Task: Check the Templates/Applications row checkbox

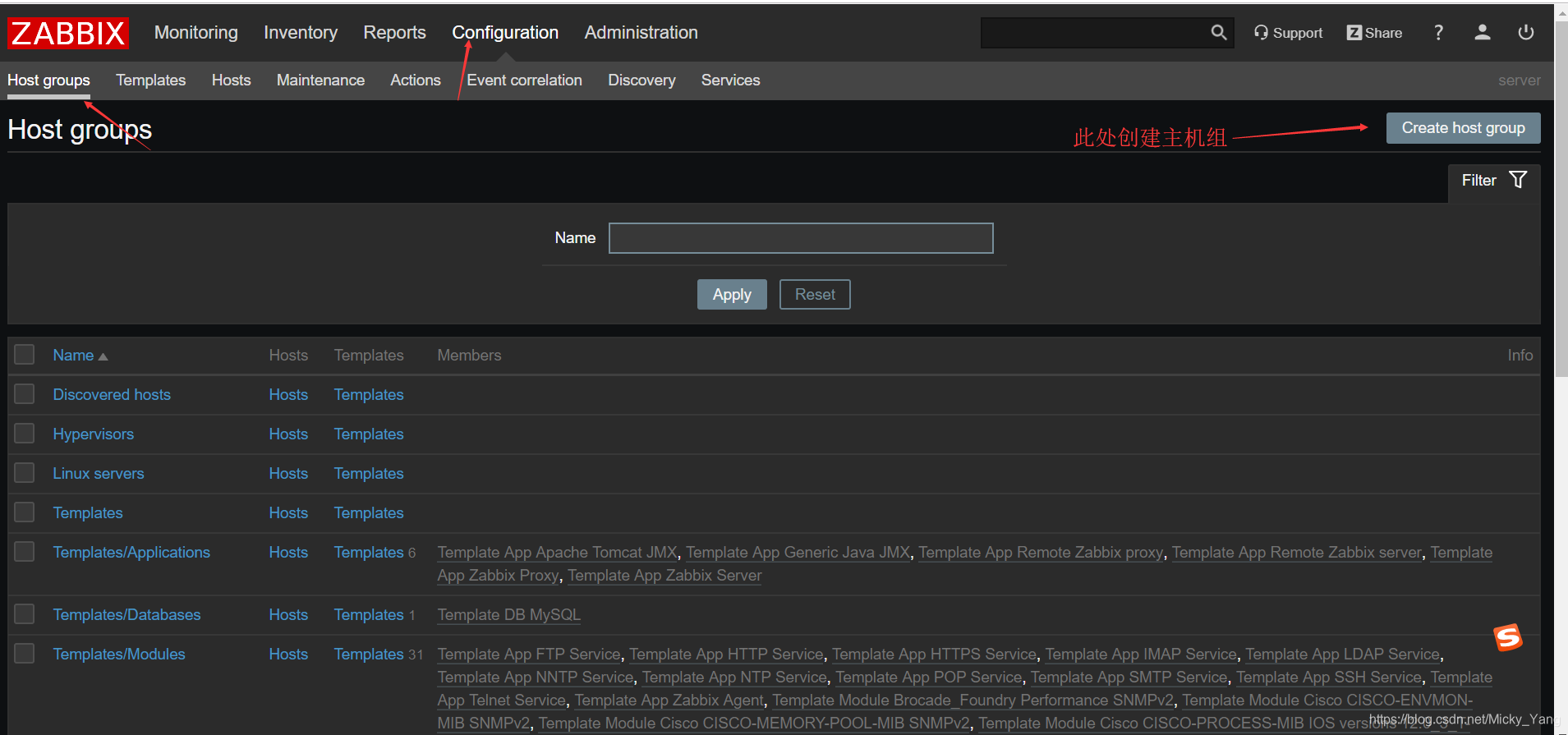Action: coord(25,552)
